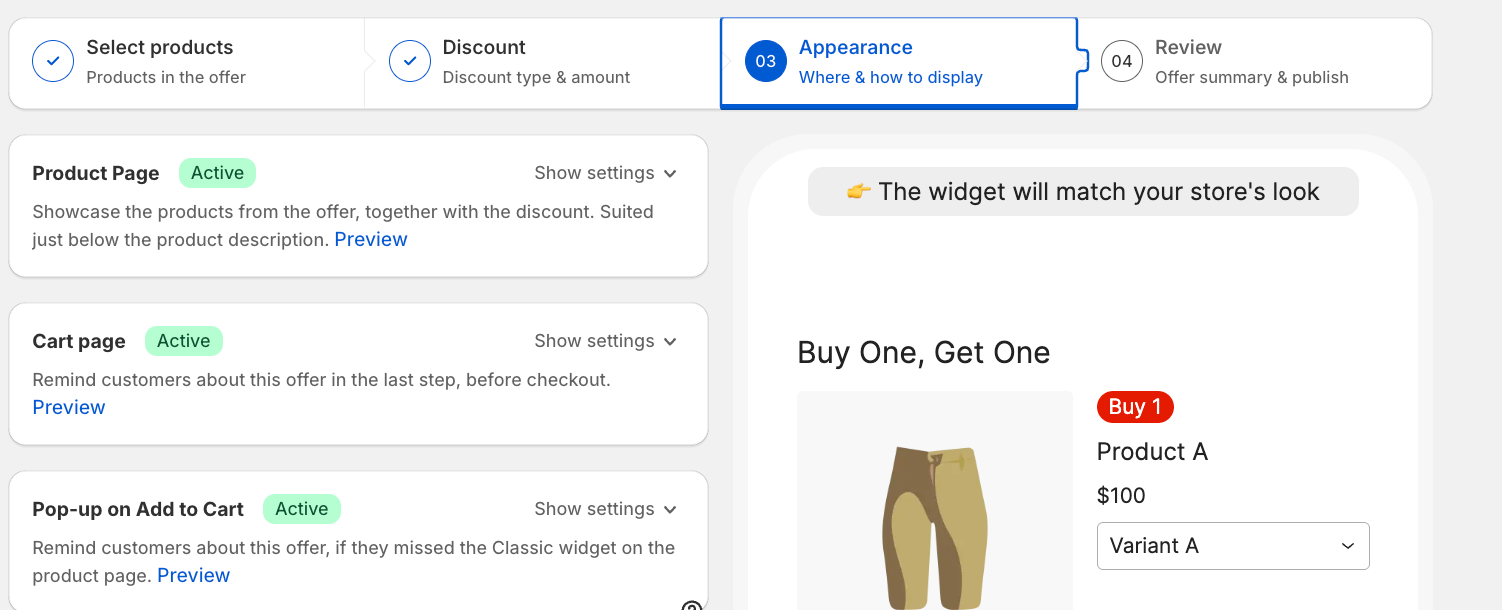The width and height of the screenshot is (1502, 610).
Task: Open Preview link for Cart page
Action: point(69,407)
